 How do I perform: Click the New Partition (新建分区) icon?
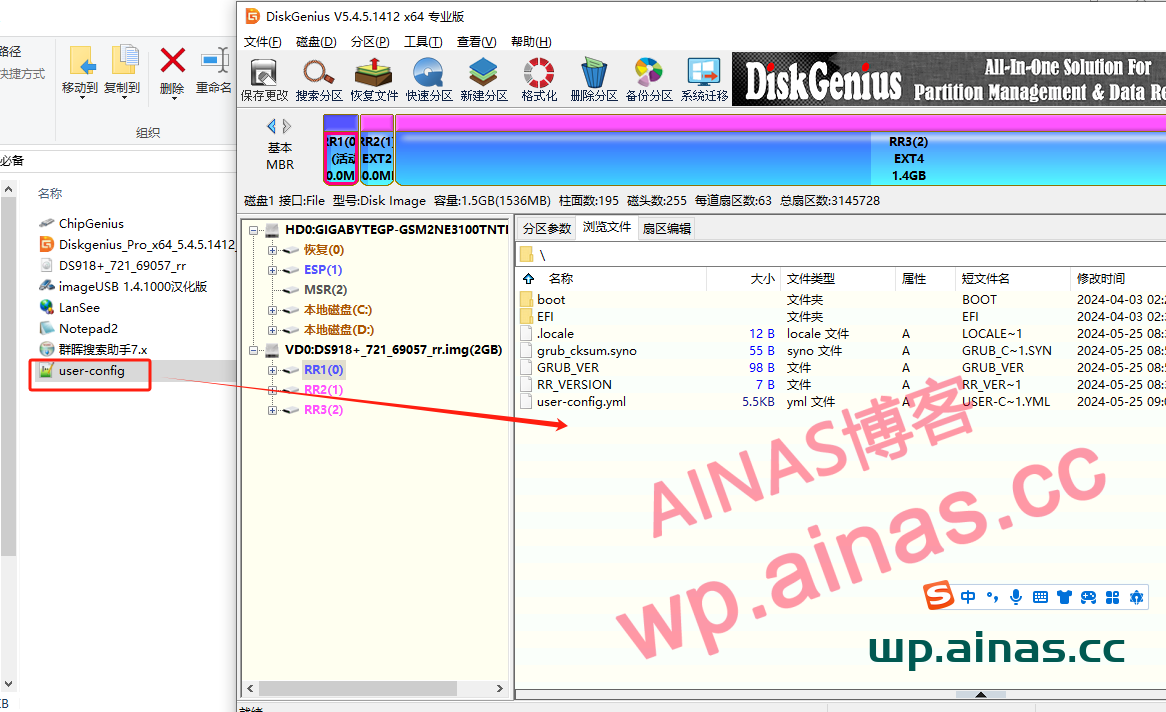483,80
